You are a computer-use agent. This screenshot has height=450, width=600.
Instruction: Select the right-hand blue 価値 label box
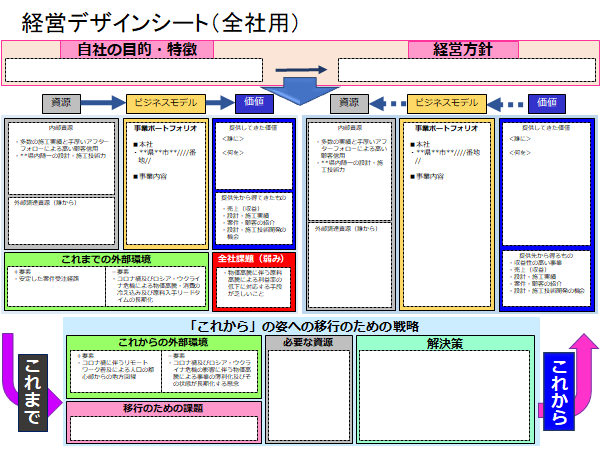coord(546,103)
